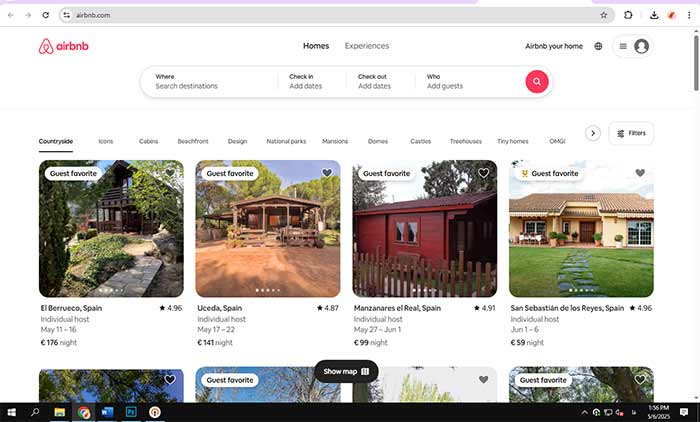This screenshot has height=422, width=700.
Task: Open the notification center icon
Action: tap(684, 412)
